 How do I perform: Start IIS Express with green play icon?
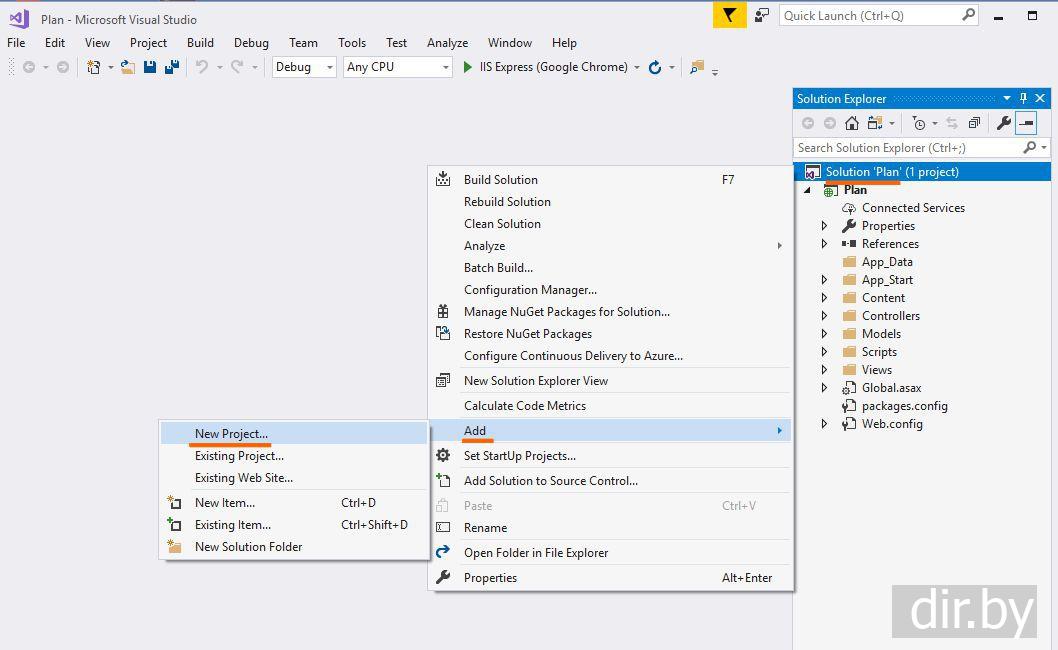pyautogui.click(x=467, y=67)
